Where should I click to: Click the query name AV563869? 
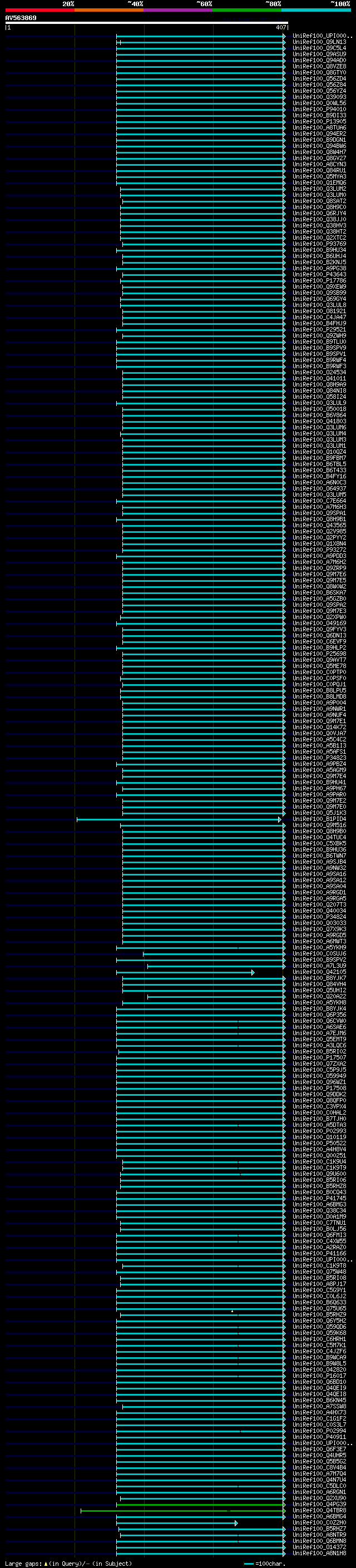pyautogui.click(x=21, y=18)
